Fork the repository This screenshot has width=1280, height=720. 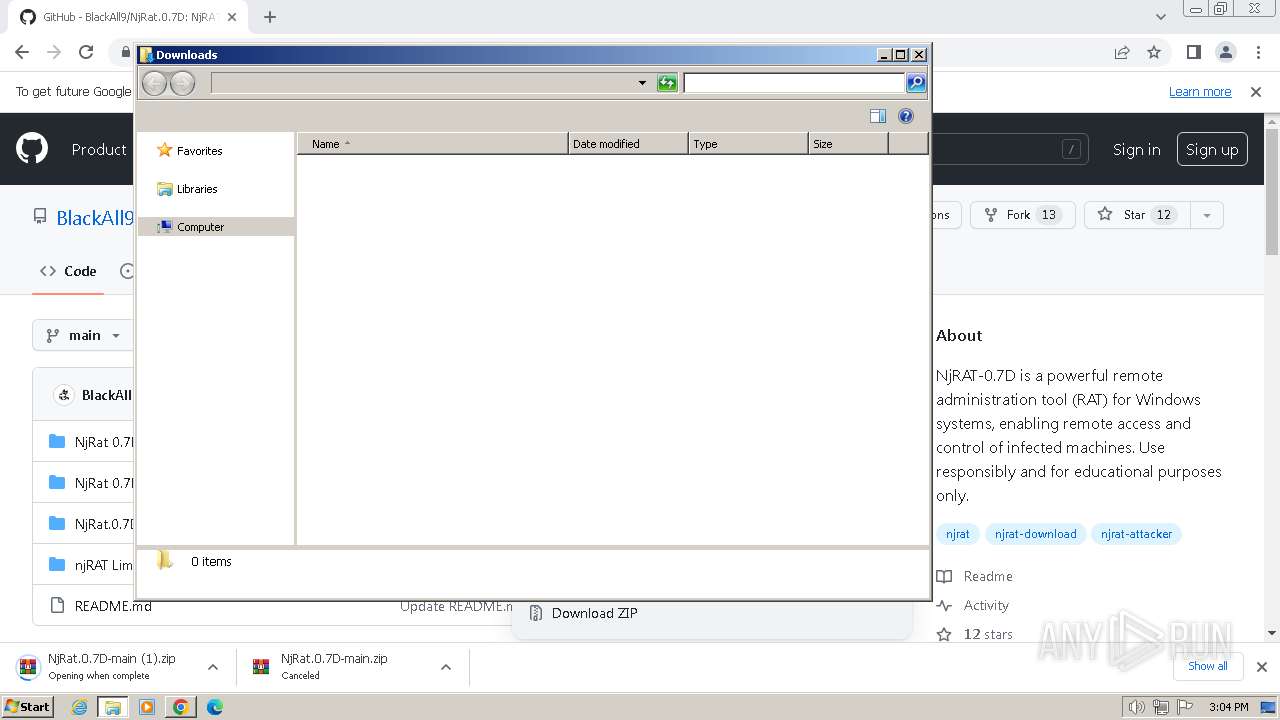point(1022,215)
